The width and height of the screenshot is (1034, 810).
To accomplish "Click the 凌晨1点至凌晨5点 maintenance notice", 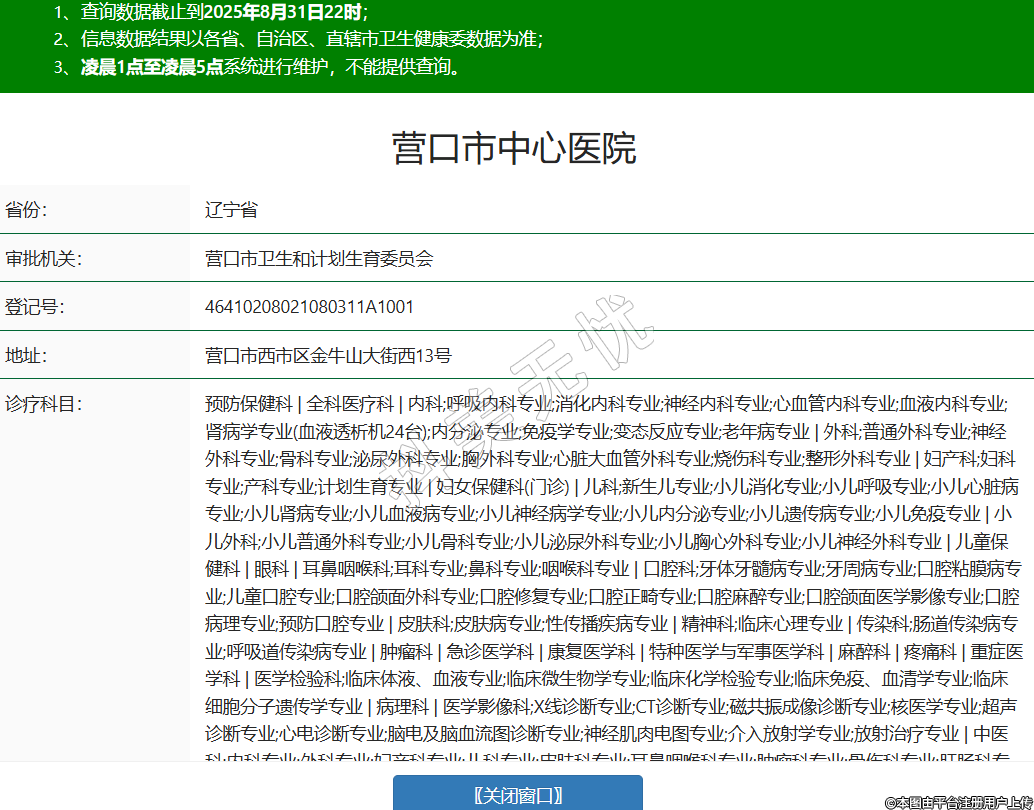I will coord(152,68).
